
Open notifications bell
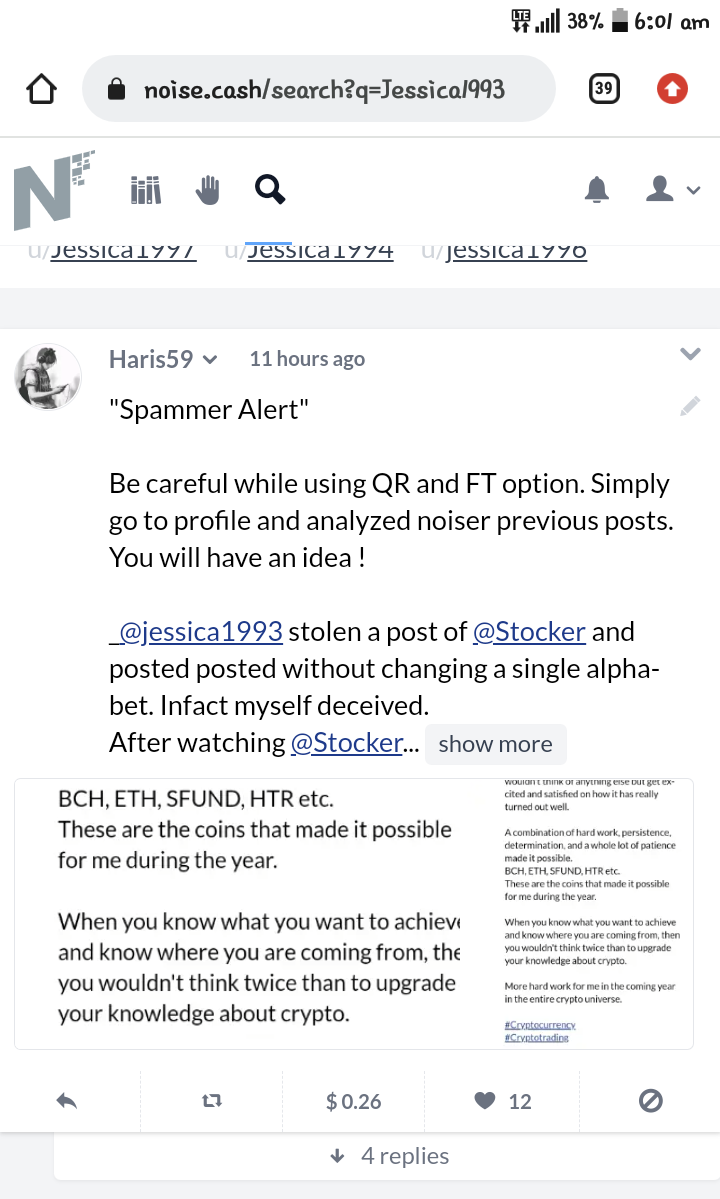pos(597,189)
